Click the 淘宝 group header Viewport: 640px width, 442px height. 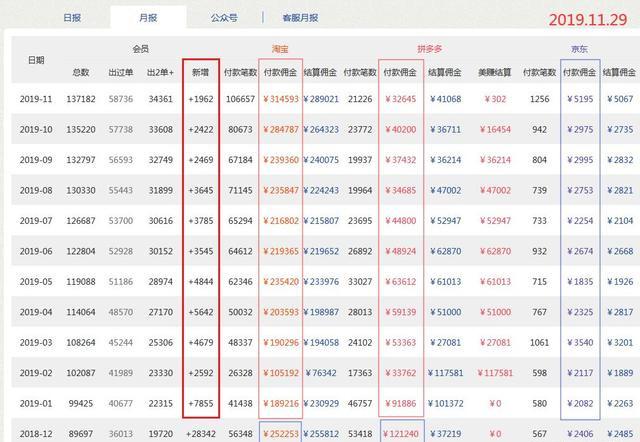[280, 49]
